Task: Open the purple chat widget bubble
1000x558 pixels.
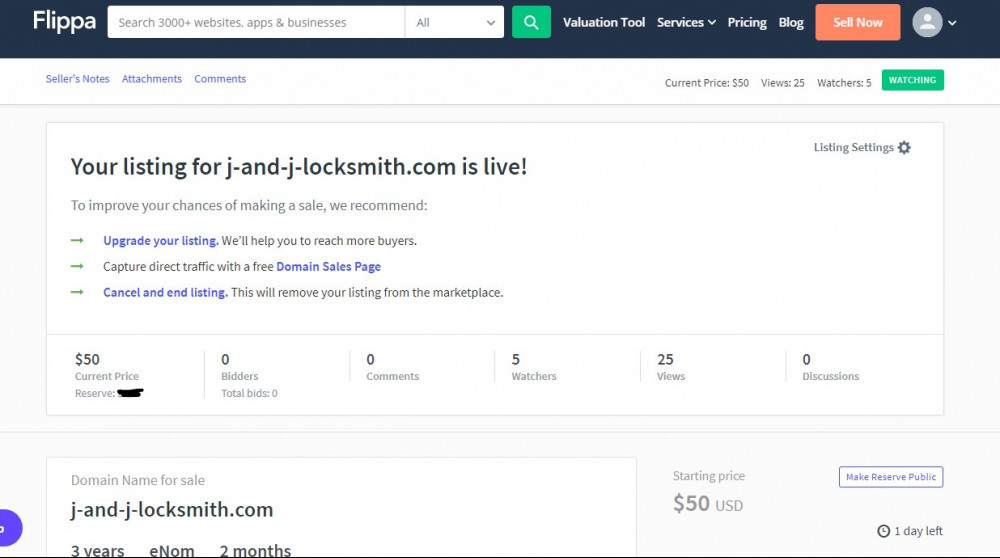Action: coord(8,528)
